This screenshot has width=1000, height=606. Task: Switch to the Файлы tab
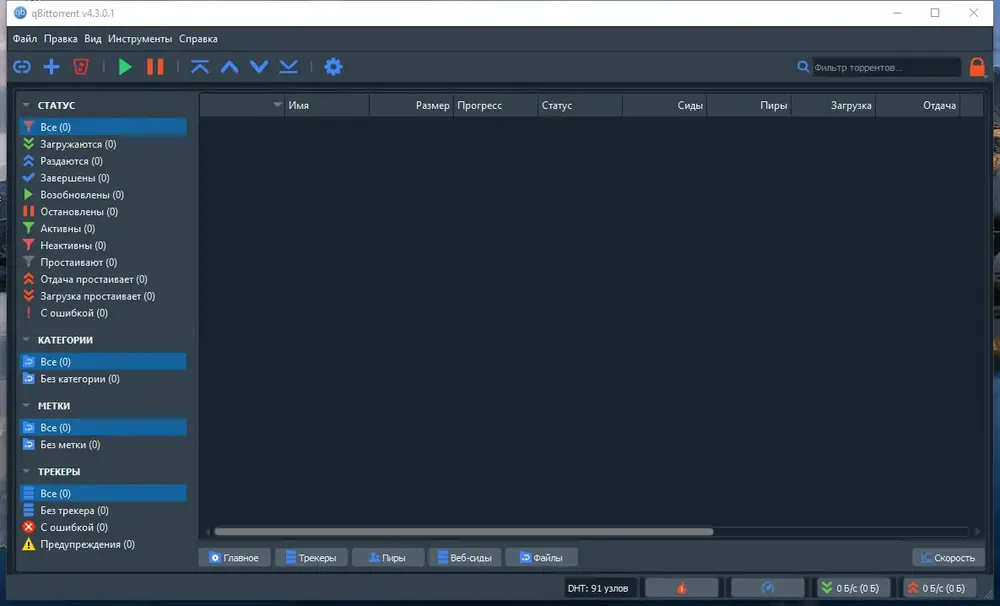[x=541, y=558]
